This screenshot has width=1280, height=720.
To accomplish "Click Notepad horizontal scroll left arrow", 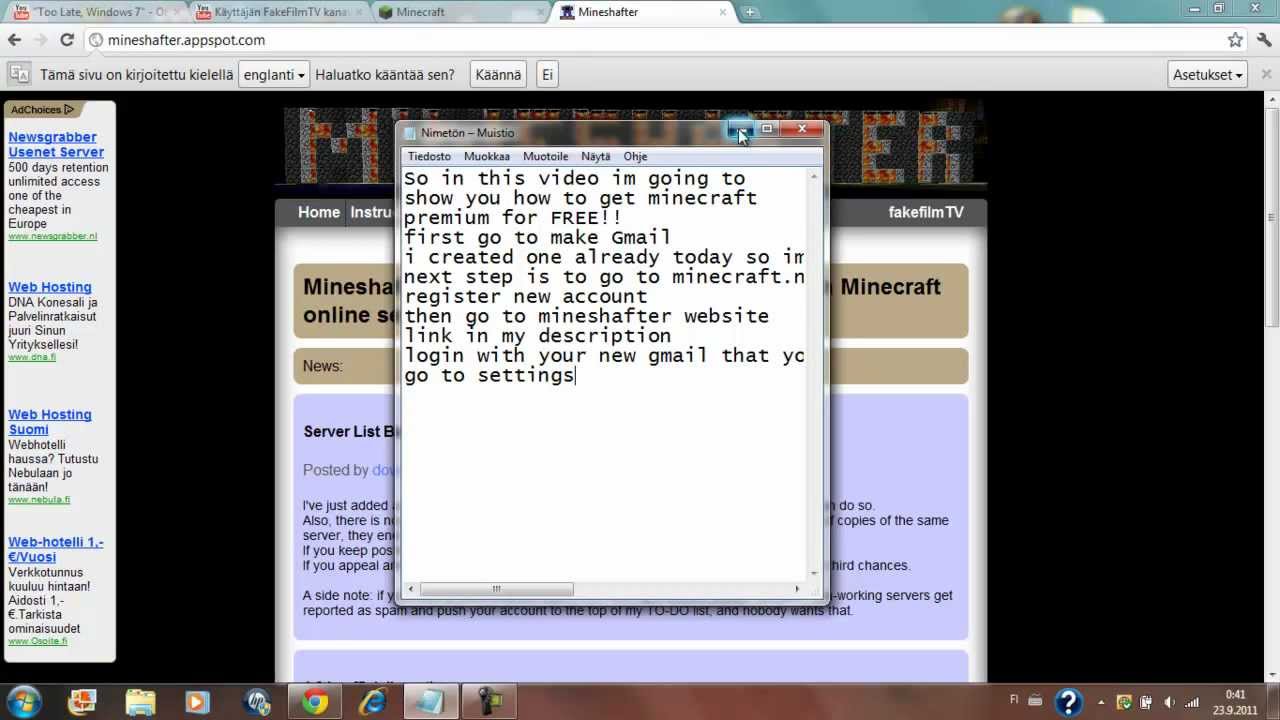I will (410, 589).
